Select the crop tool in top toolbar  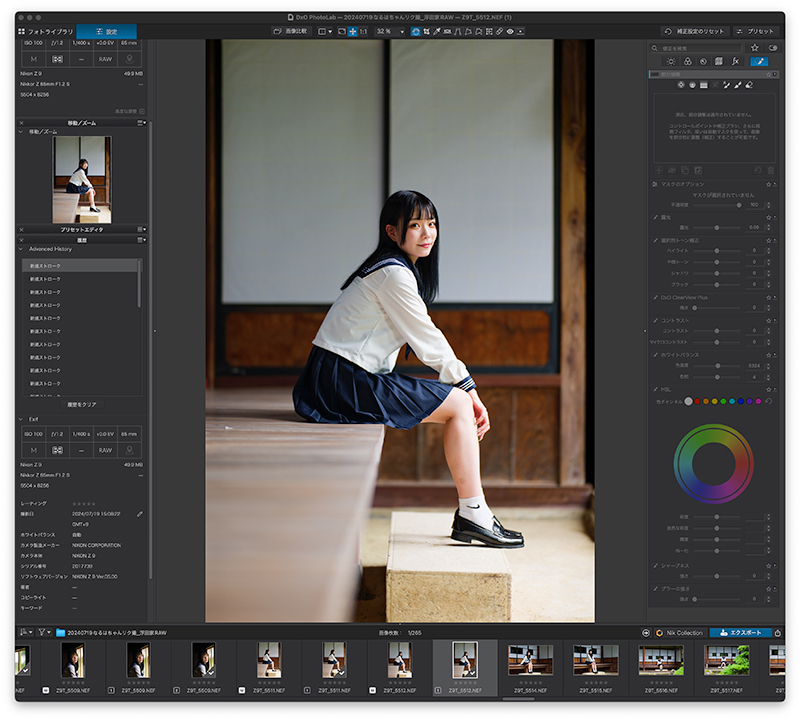(x=426, y=31)
